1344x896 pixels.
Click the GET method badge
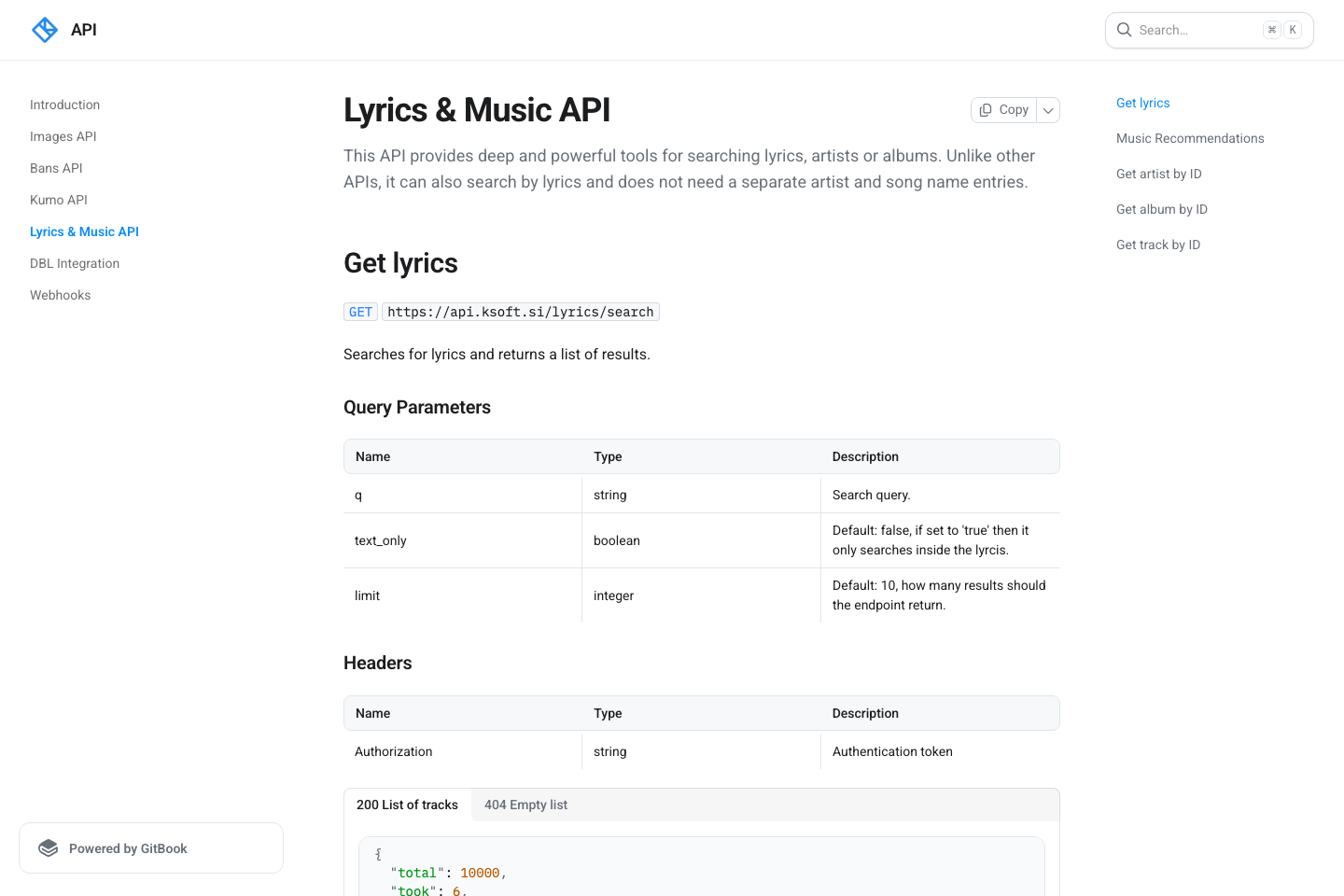coord(360,312)
